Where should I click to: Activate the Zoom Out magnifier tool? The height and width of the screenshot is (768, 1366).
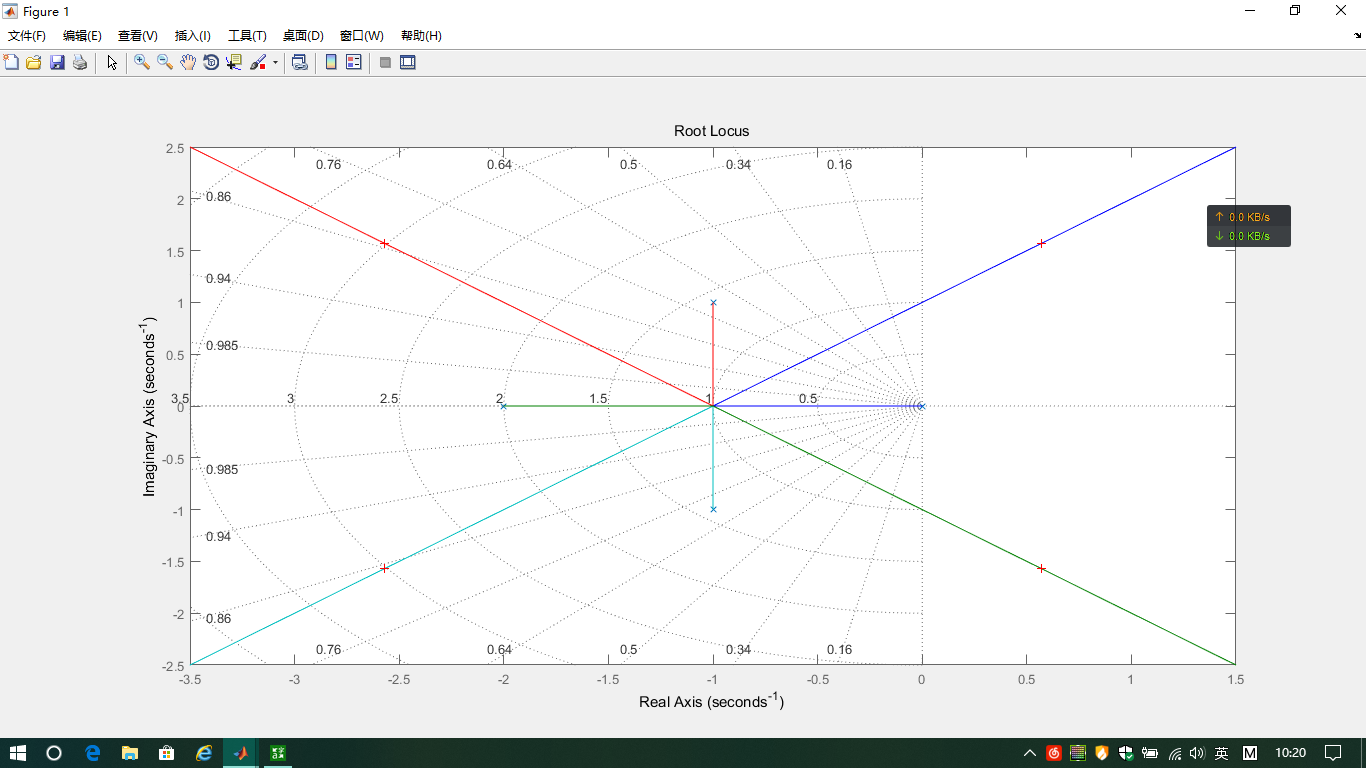[165, 62]
